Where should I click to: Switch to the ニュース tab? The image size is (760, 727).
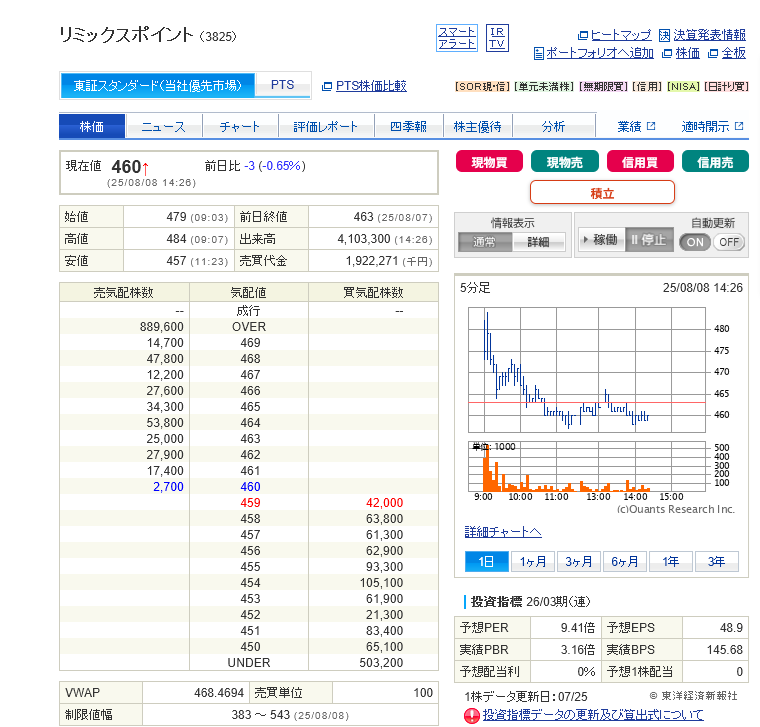pos(164,126)
